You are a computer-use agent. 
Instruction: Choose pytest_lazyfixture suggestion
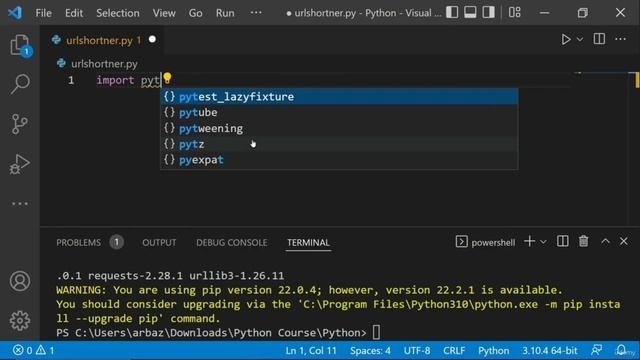pos(339,97)
